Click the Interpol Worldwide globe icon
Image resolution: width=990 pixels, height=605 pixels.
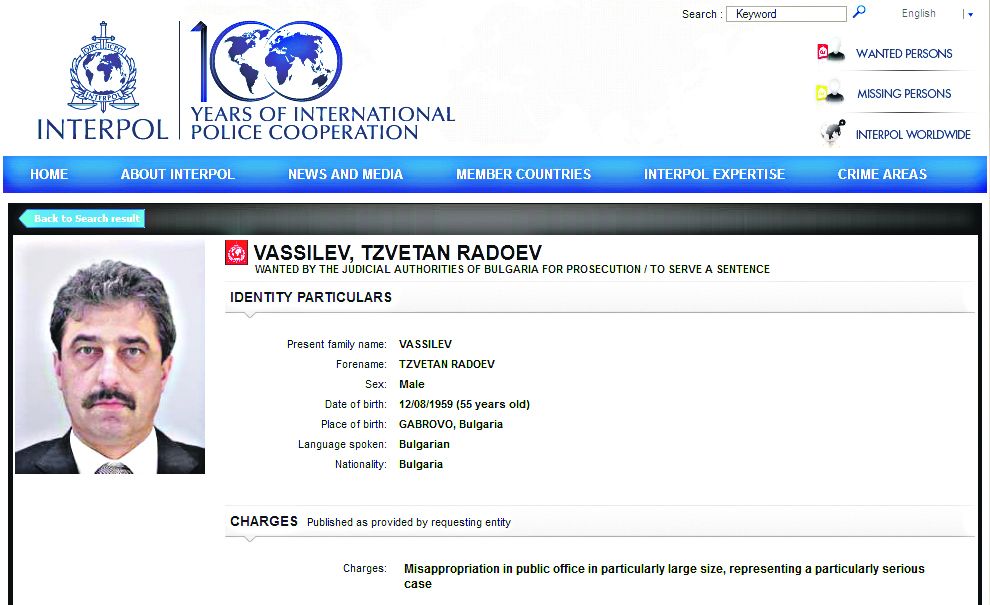(x=831, y=134)
